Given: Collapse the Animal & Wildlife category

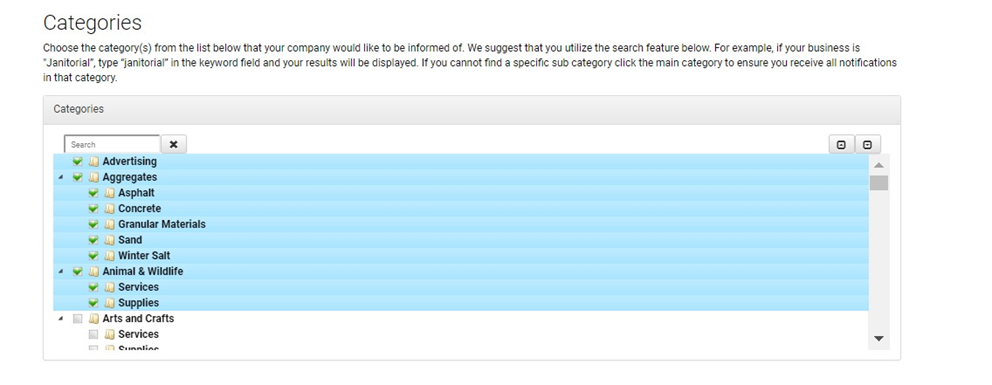Looking at the screenshot, I should (61, 272).
